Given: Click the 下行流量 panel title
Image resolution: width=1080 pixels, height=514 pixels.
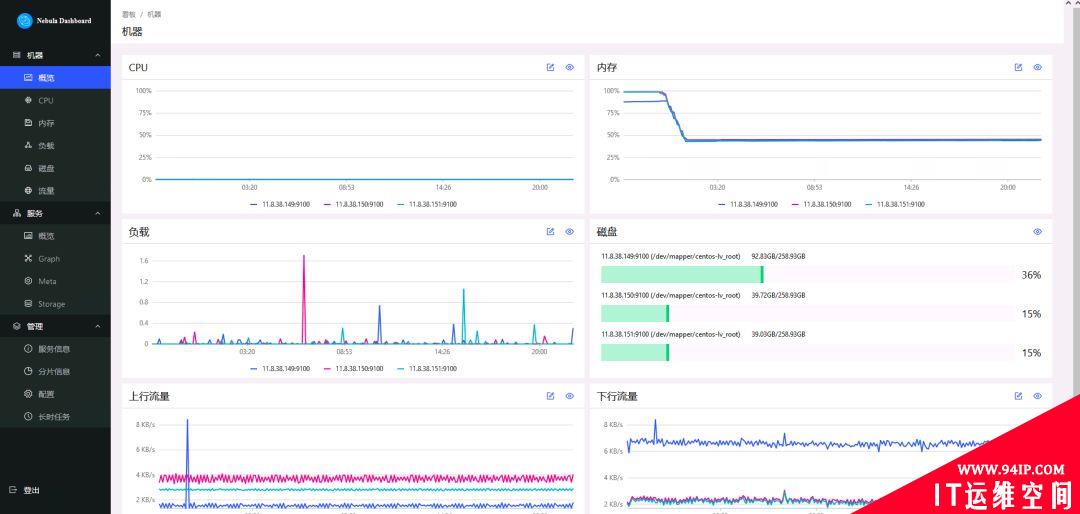Looking at the screenshot, I should pyautogui.click(x=617, y=397).
